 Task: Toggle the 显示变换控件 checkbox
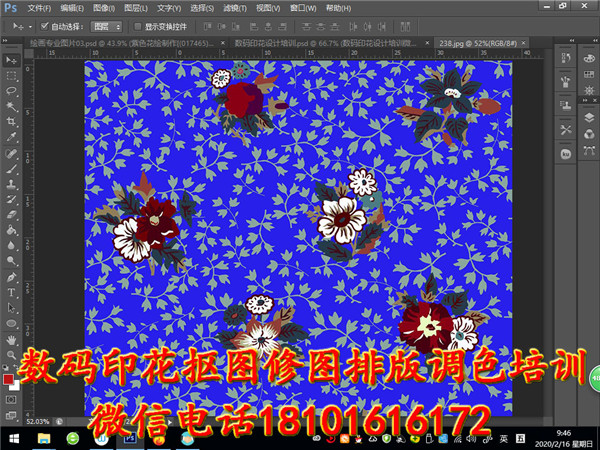point(137,26)
